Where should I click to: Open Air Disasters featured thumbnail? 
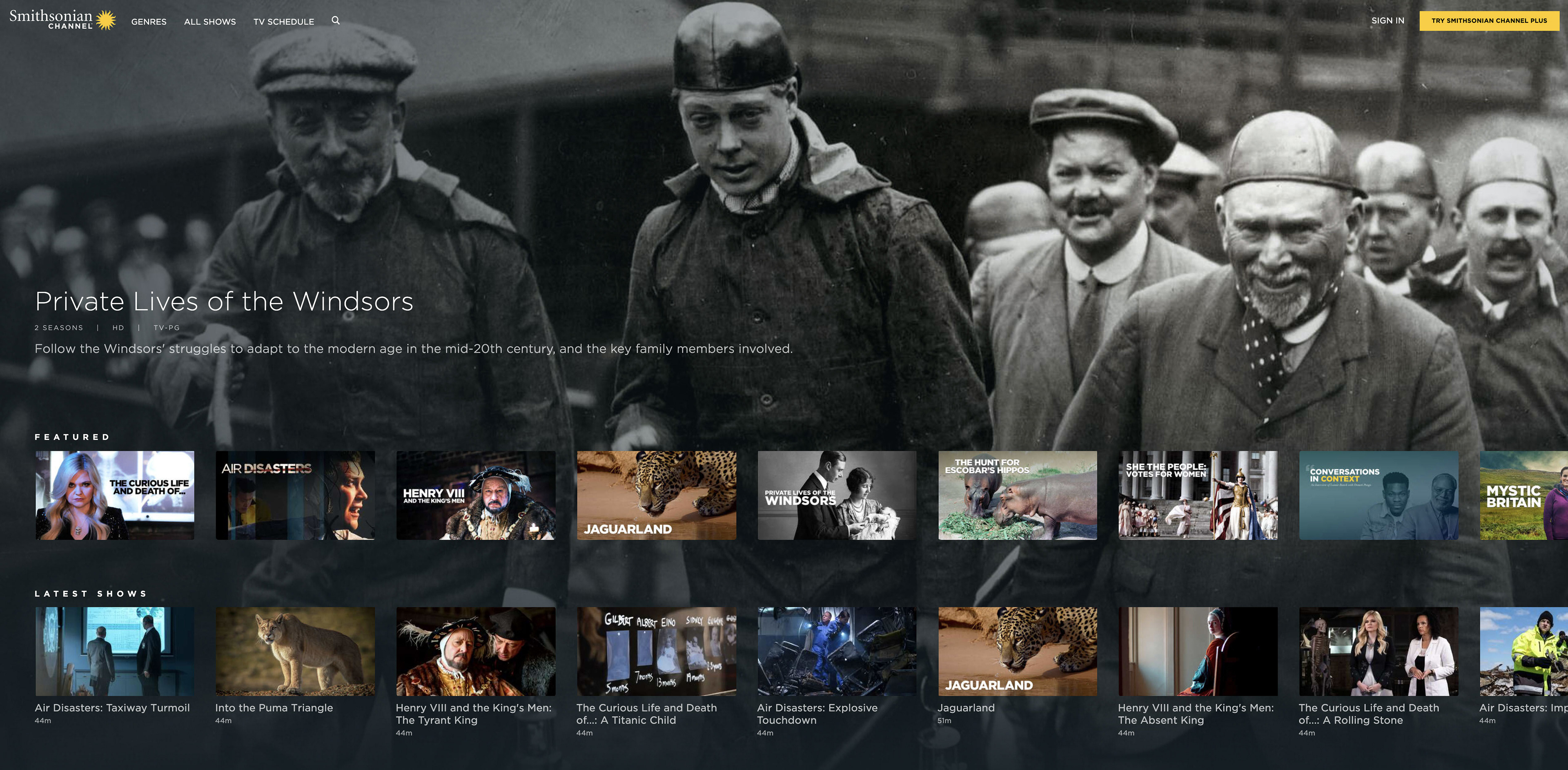click(x=295, y=495)
